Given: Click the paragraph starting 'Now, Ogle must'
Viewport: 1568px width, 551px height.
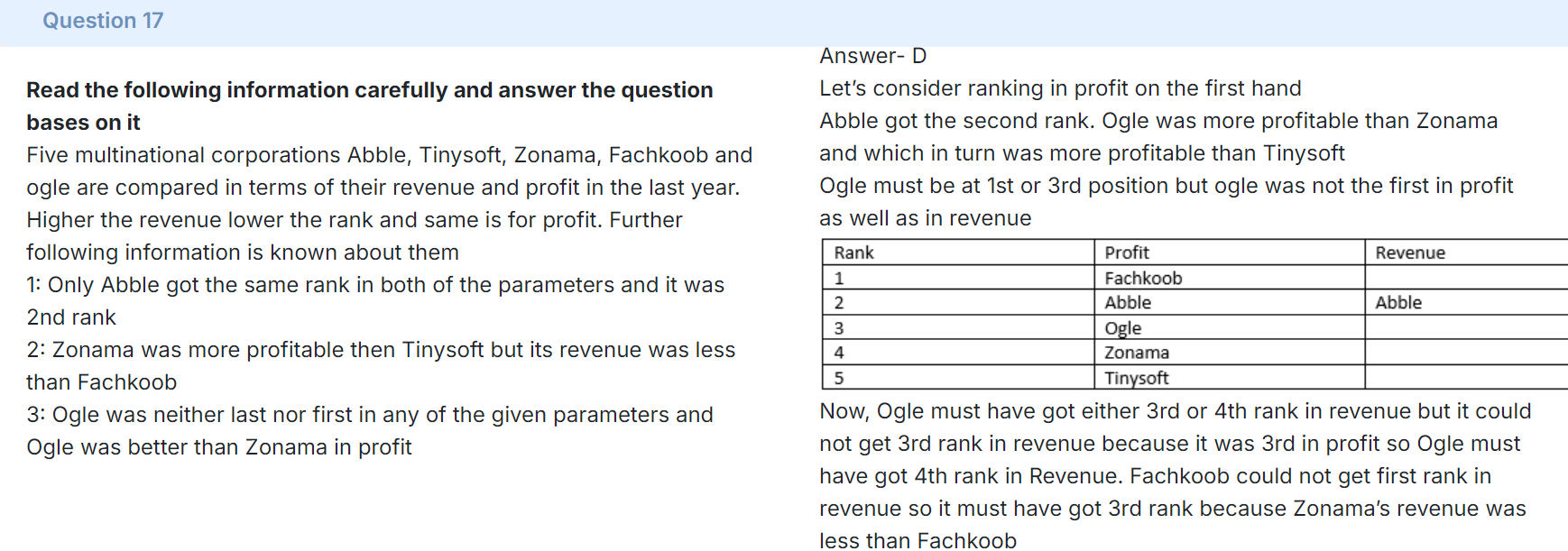Looking at the screenshot, I should tap(1176, 475).
